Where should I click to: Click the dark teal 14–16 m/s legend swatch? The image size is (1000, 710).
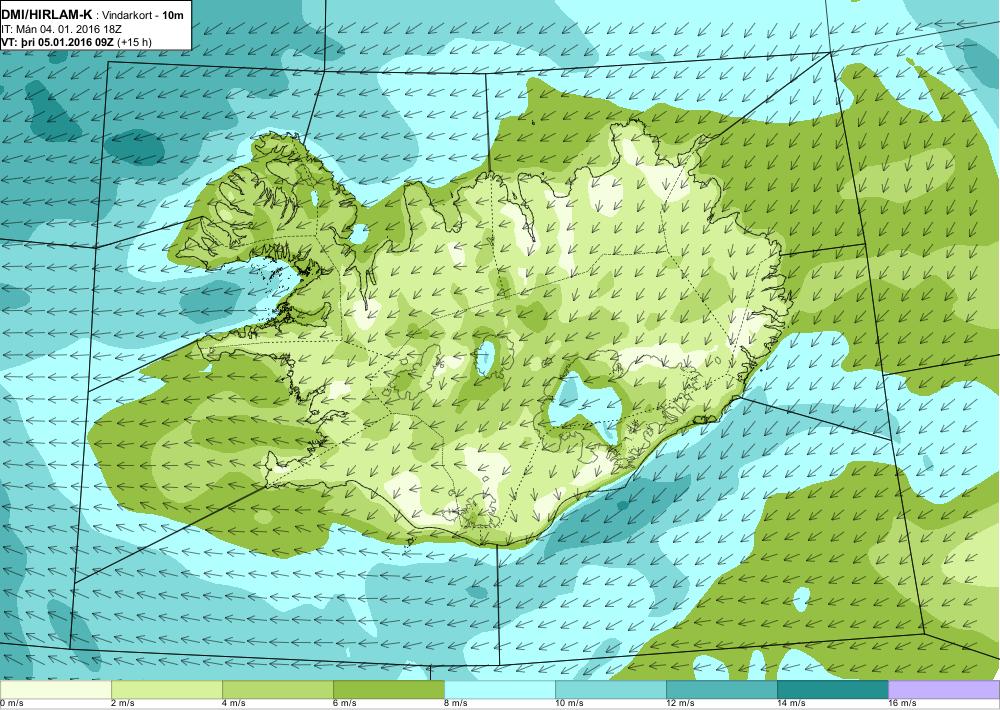tap(832, 690)
